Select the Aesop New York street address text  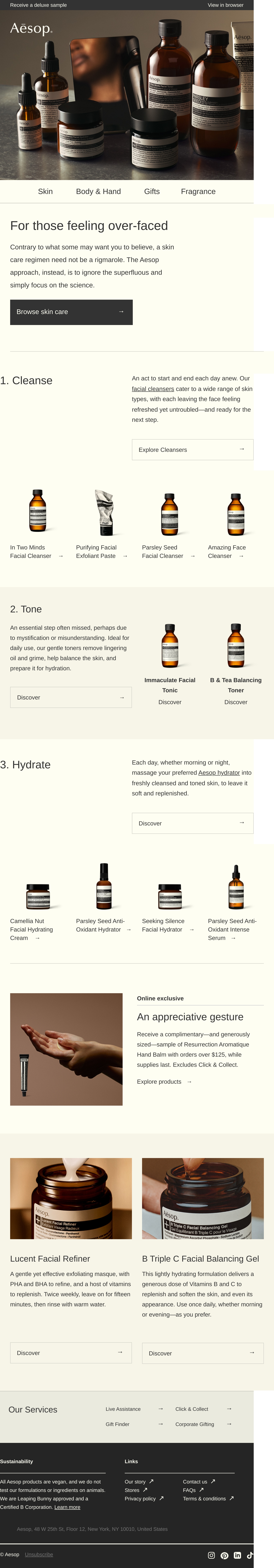click(x=92, y=1529)
